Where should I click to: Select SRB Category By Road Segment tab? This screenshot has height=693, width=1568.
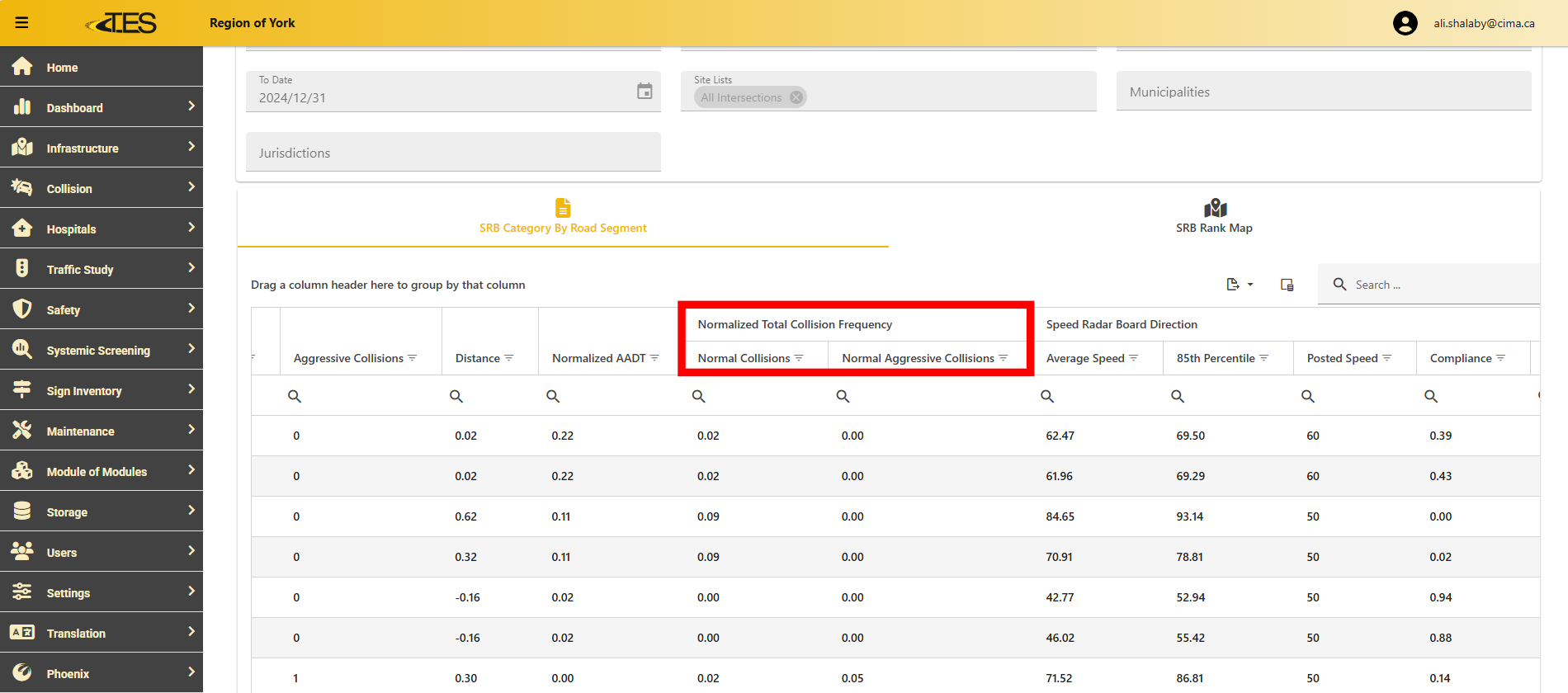click(x=563, y=217)
